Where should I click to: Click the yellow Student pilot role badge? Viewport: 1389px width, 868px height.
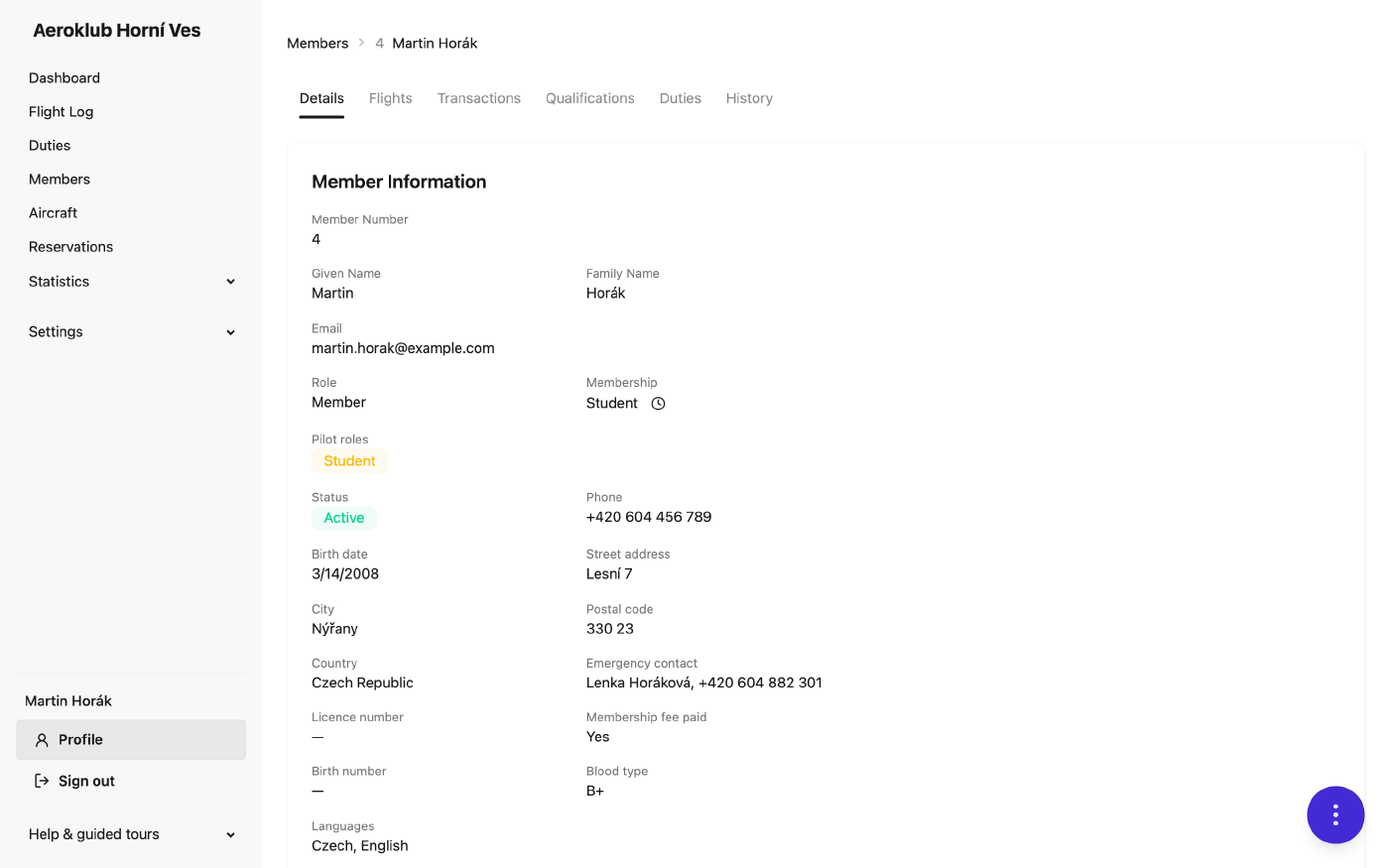tap(349, 461)
